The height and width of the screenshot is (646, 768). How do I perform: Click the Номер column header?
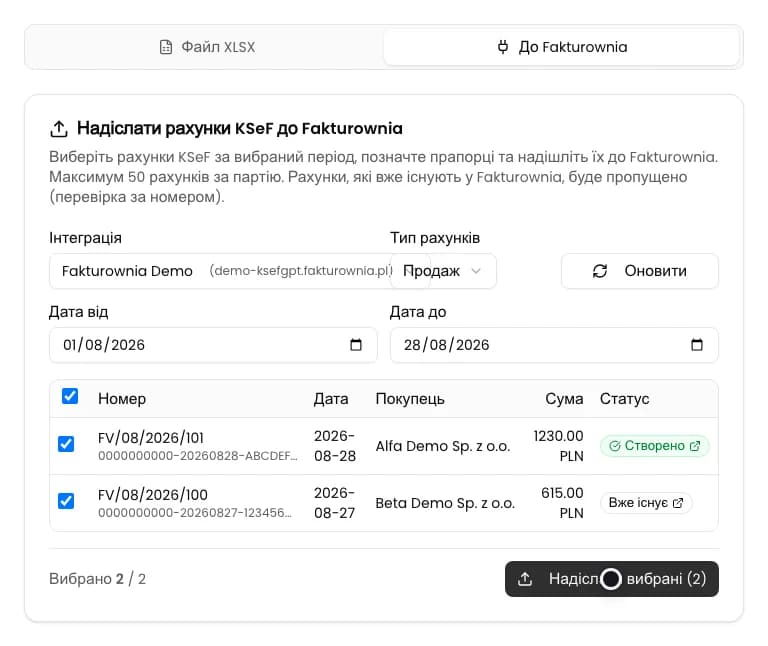[122, 399]
